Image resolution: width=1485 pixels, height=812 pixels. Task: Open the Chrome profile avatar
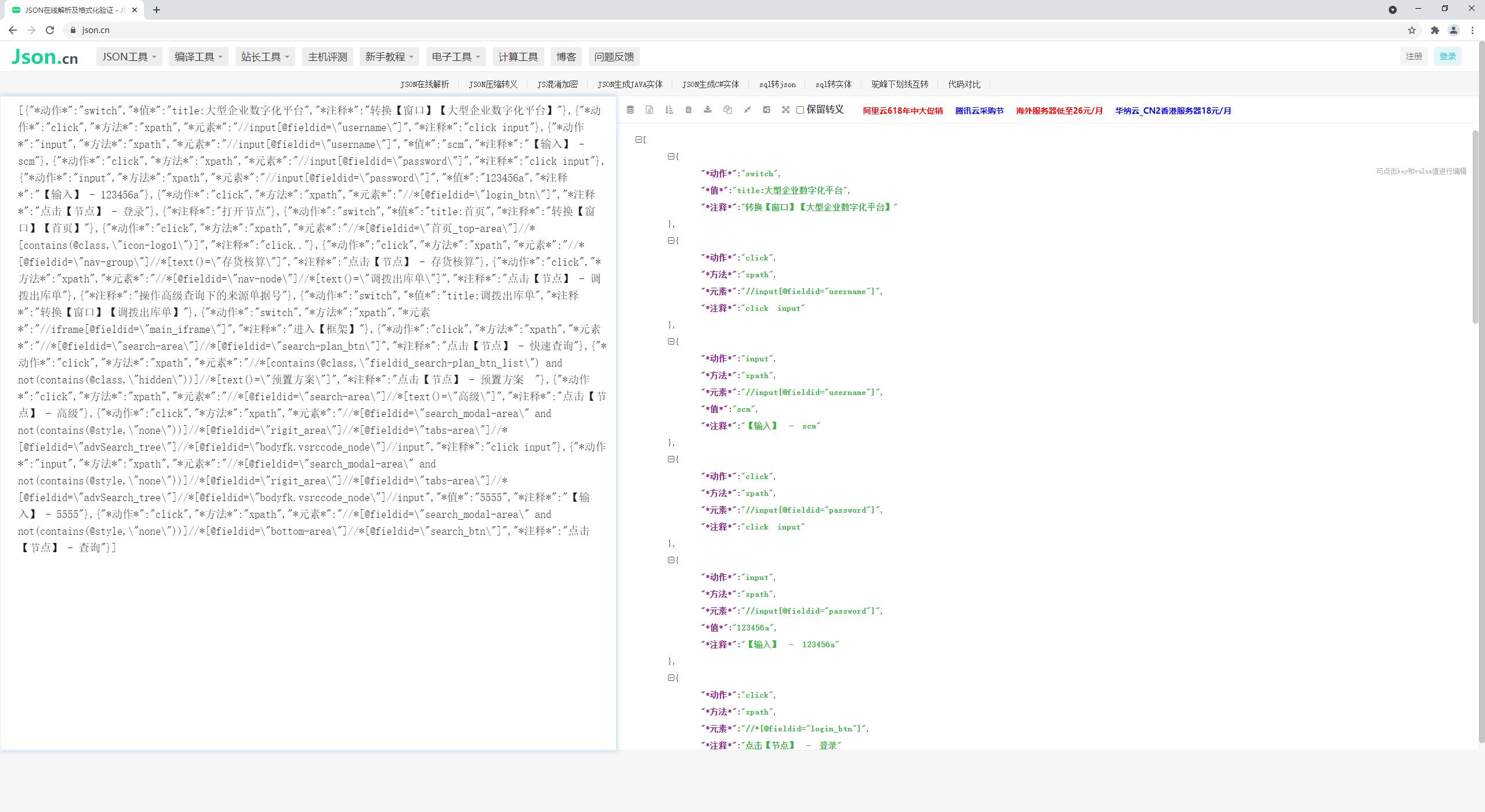click(1454, 30)
